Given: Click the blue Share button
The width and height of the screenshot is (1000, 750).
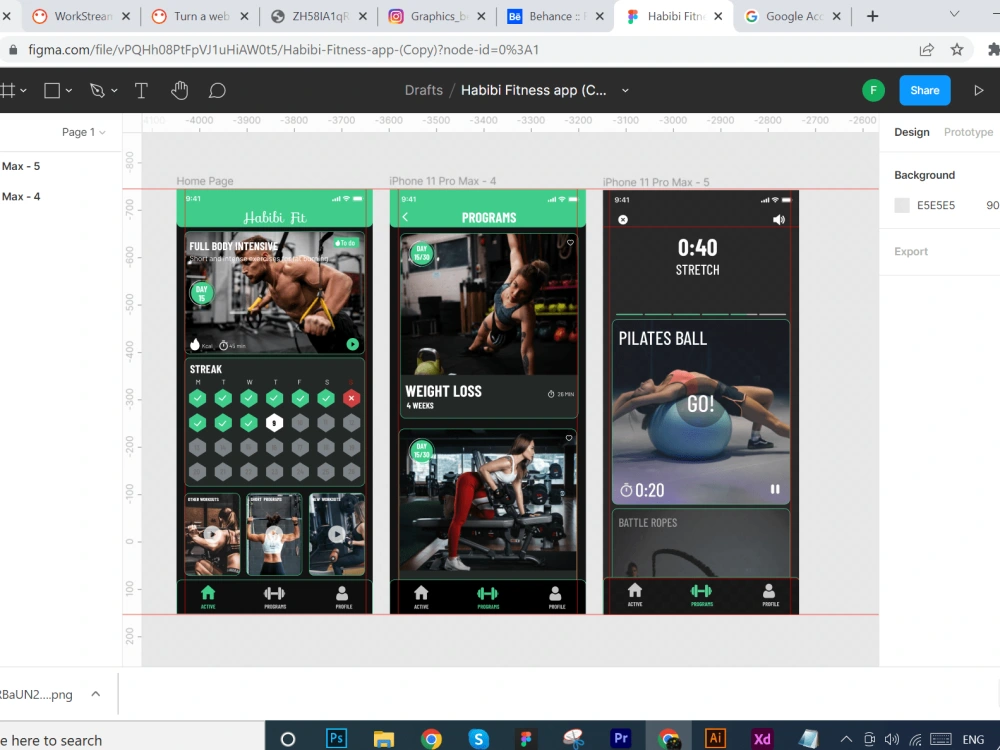Looking at the screenshot, I should point(924,91).
